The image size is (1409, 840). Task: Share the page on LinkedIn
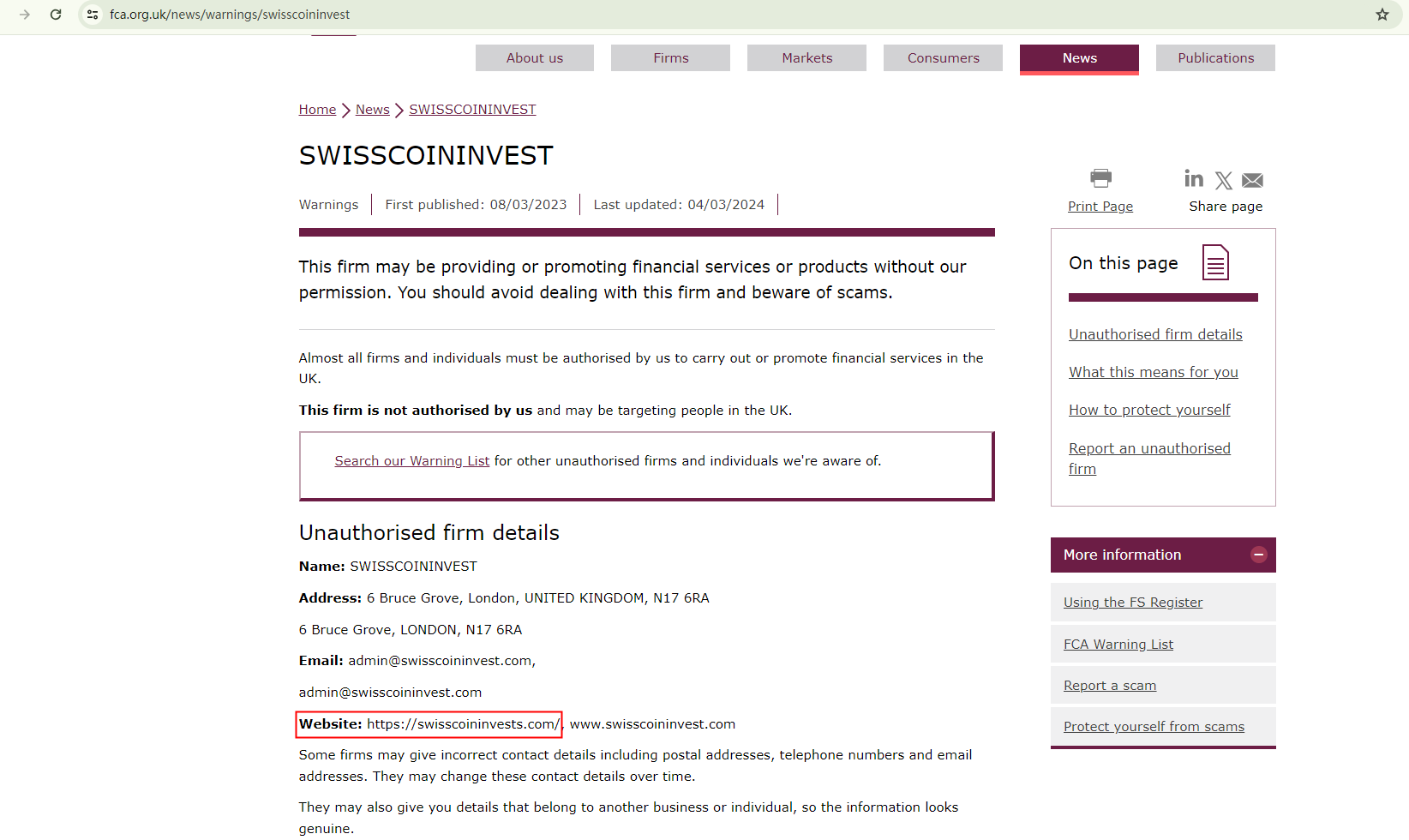pyautogui.click(x=1194, y=178)
